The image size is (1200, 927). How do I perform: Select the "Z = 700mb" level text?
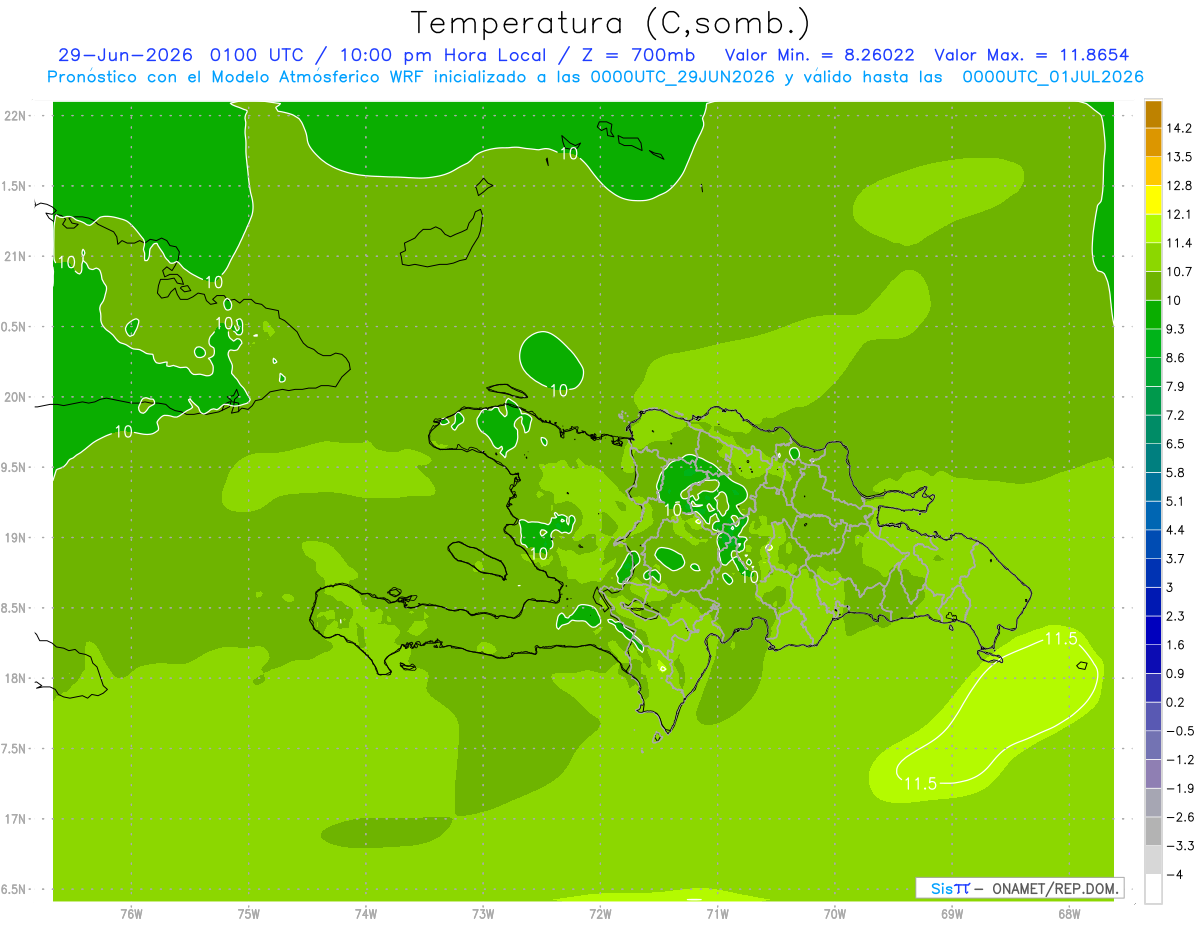pos(637,55)
